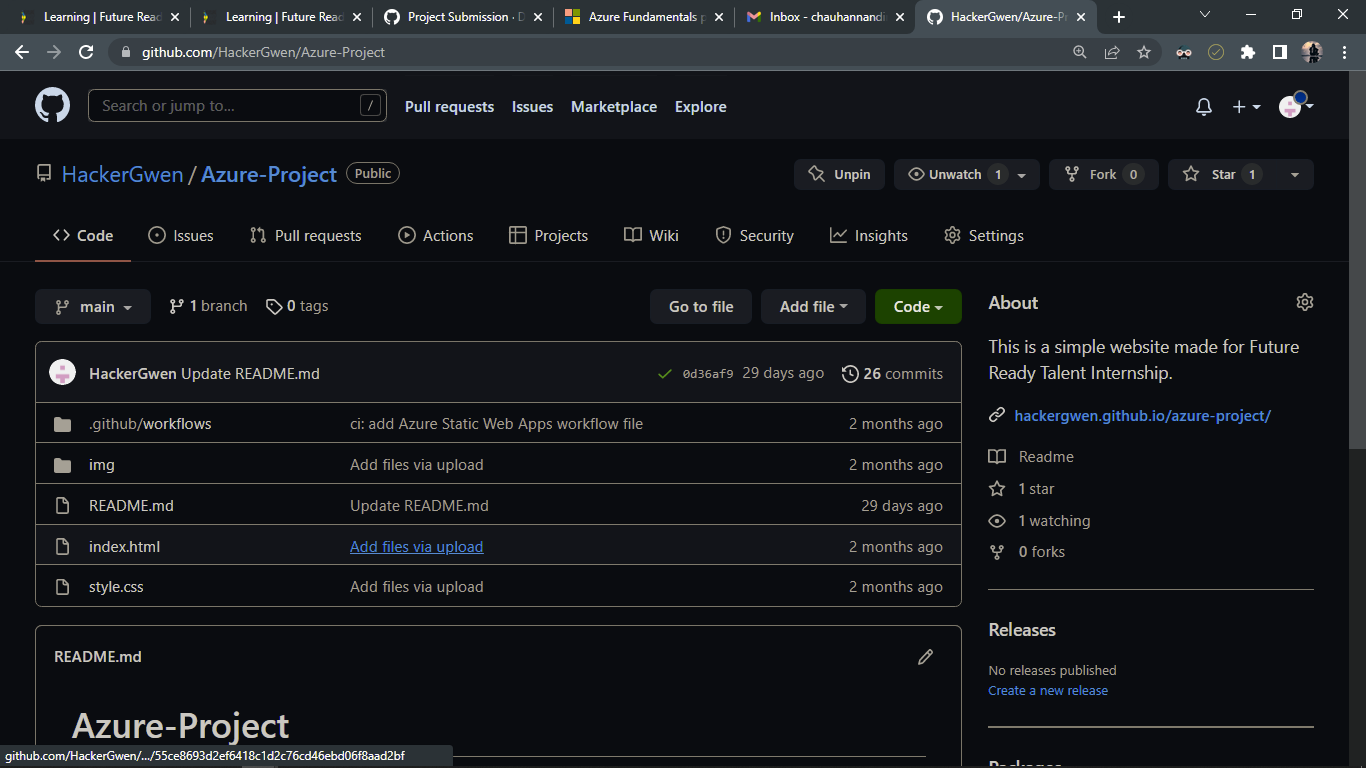Click the browser share page icon

point(1112,52)
